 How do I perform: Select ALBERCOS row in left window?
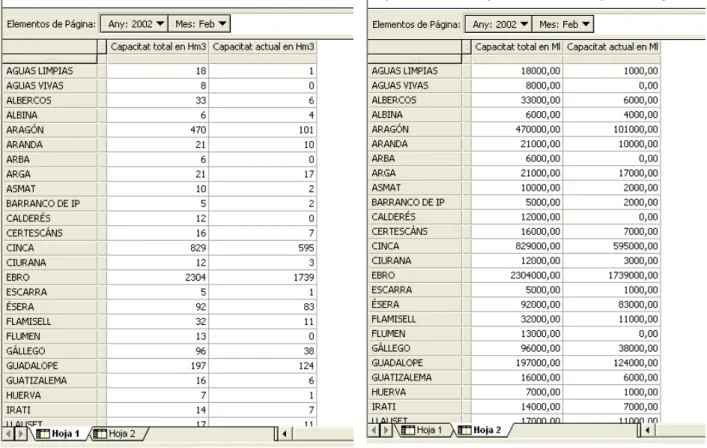click(x=50, y=101)
